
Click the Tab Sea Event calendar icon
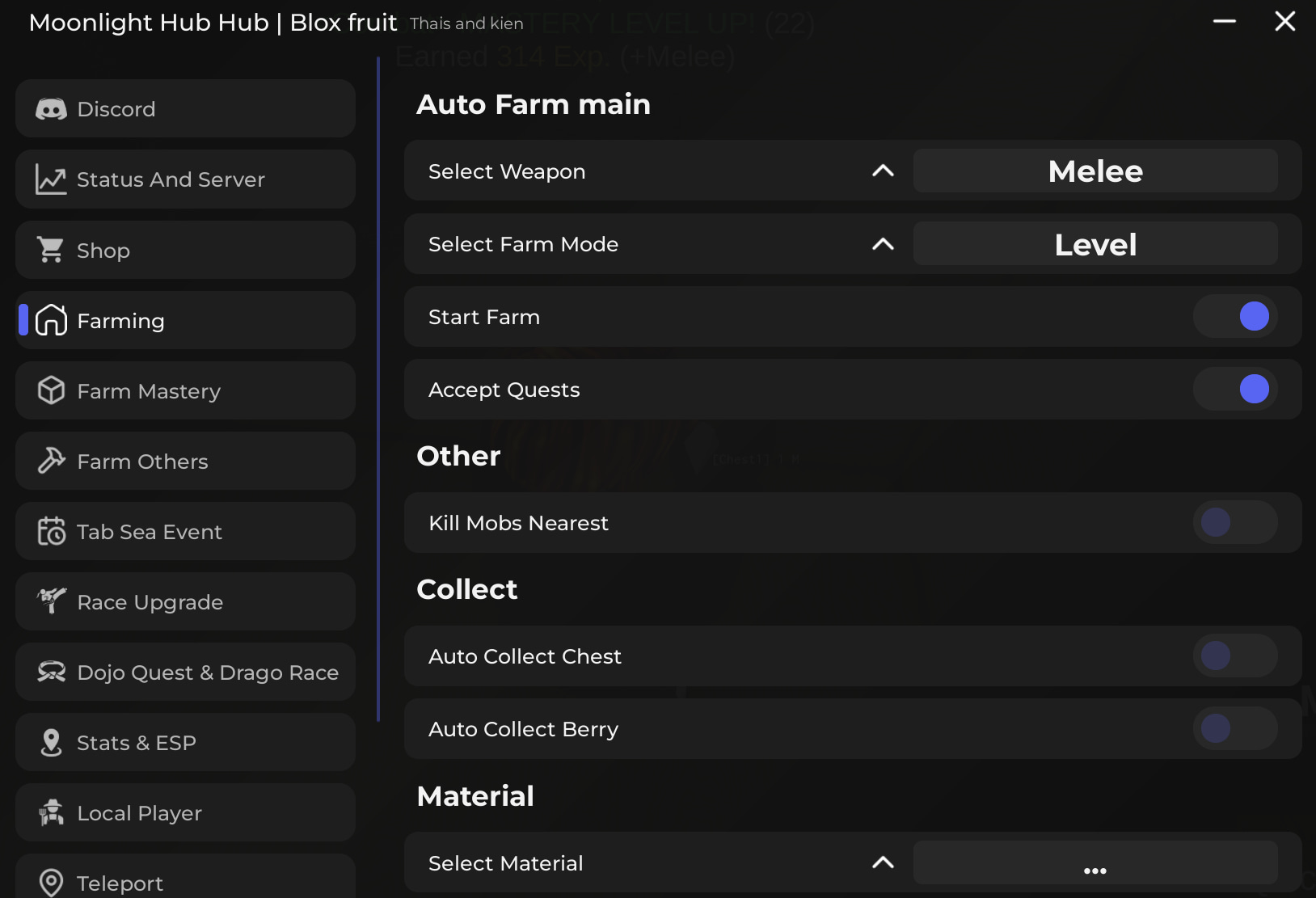[x=51, y=532]
